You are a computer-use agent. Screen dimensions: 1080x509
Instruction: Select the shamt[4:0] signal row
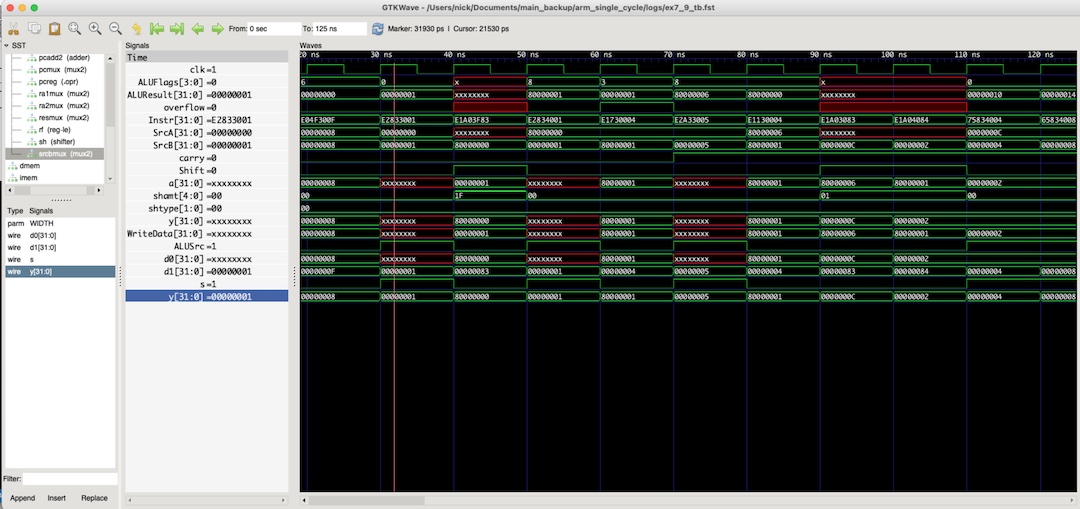(207, 196)
